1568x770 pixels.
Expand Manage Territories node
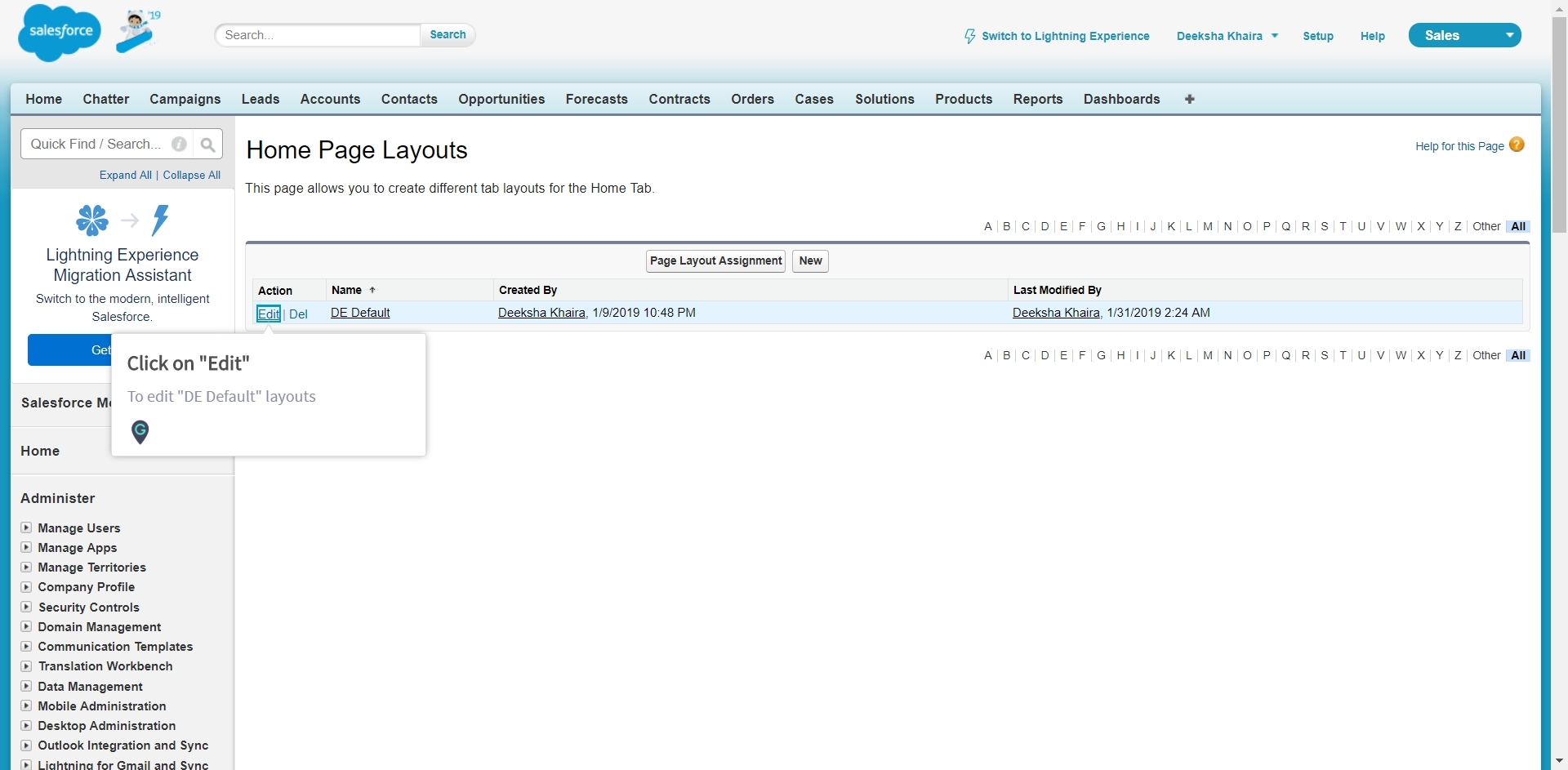26,567
